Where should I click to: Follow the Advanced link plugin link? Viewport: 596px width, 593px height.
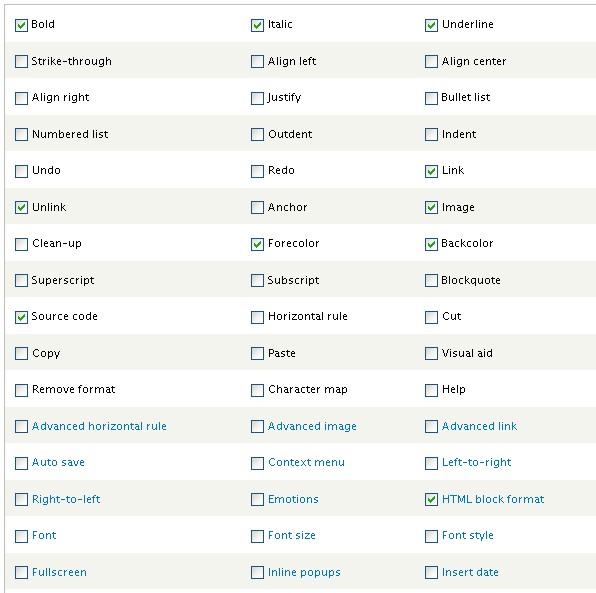tap(479, 426)
